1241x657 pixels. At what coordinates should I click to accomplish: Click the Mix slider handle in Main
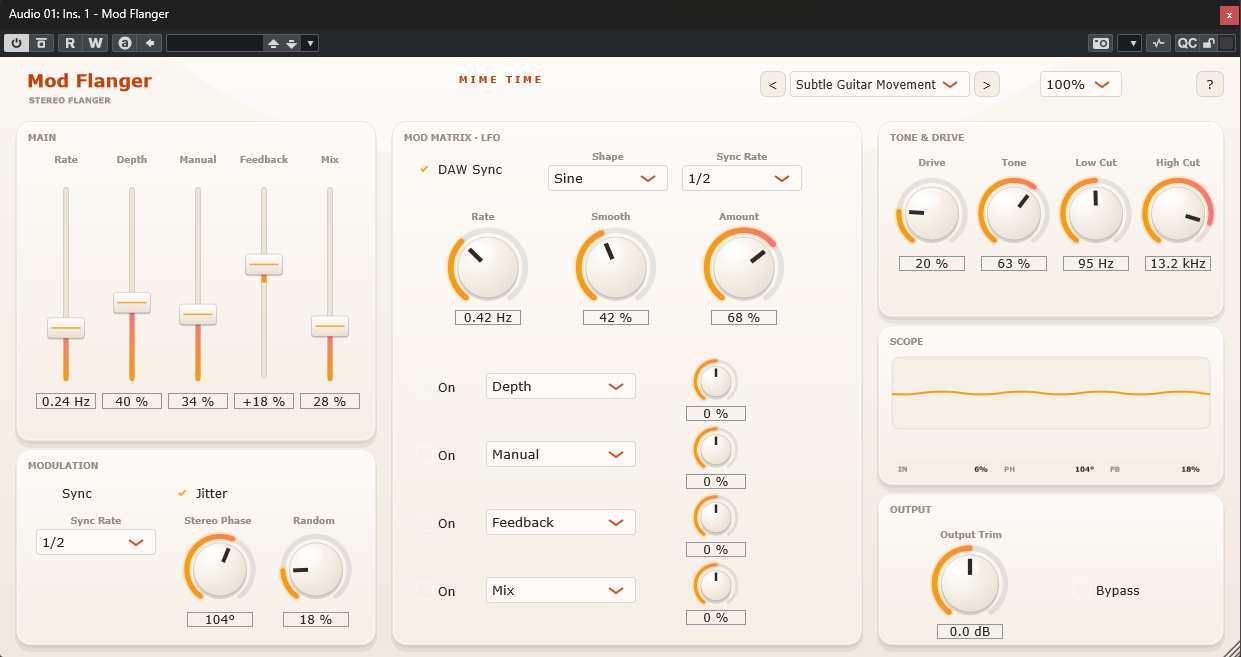[329, 326]
